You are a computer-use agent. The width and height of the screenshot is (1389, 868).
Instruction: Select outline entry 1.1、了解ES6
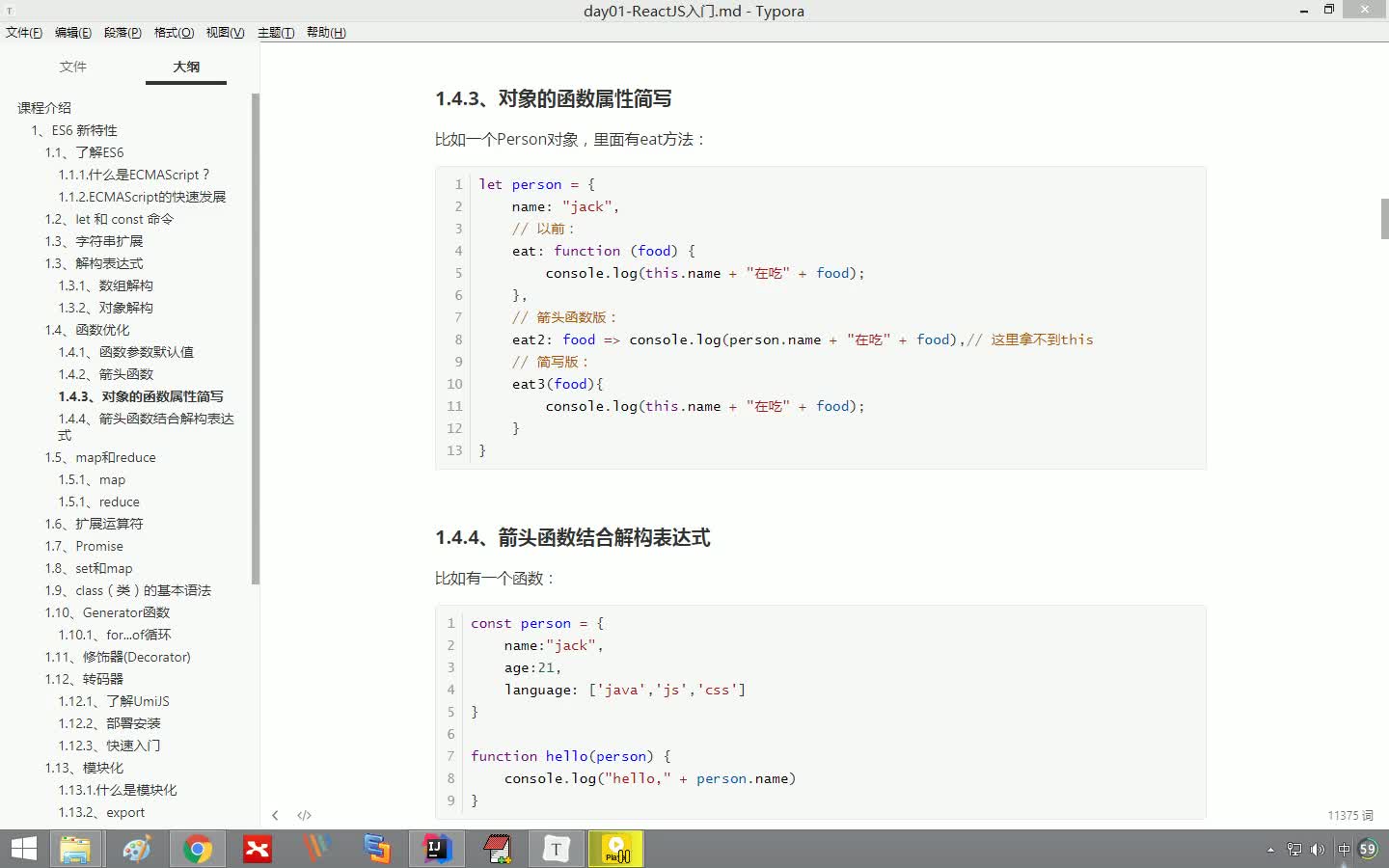point(84,152)
